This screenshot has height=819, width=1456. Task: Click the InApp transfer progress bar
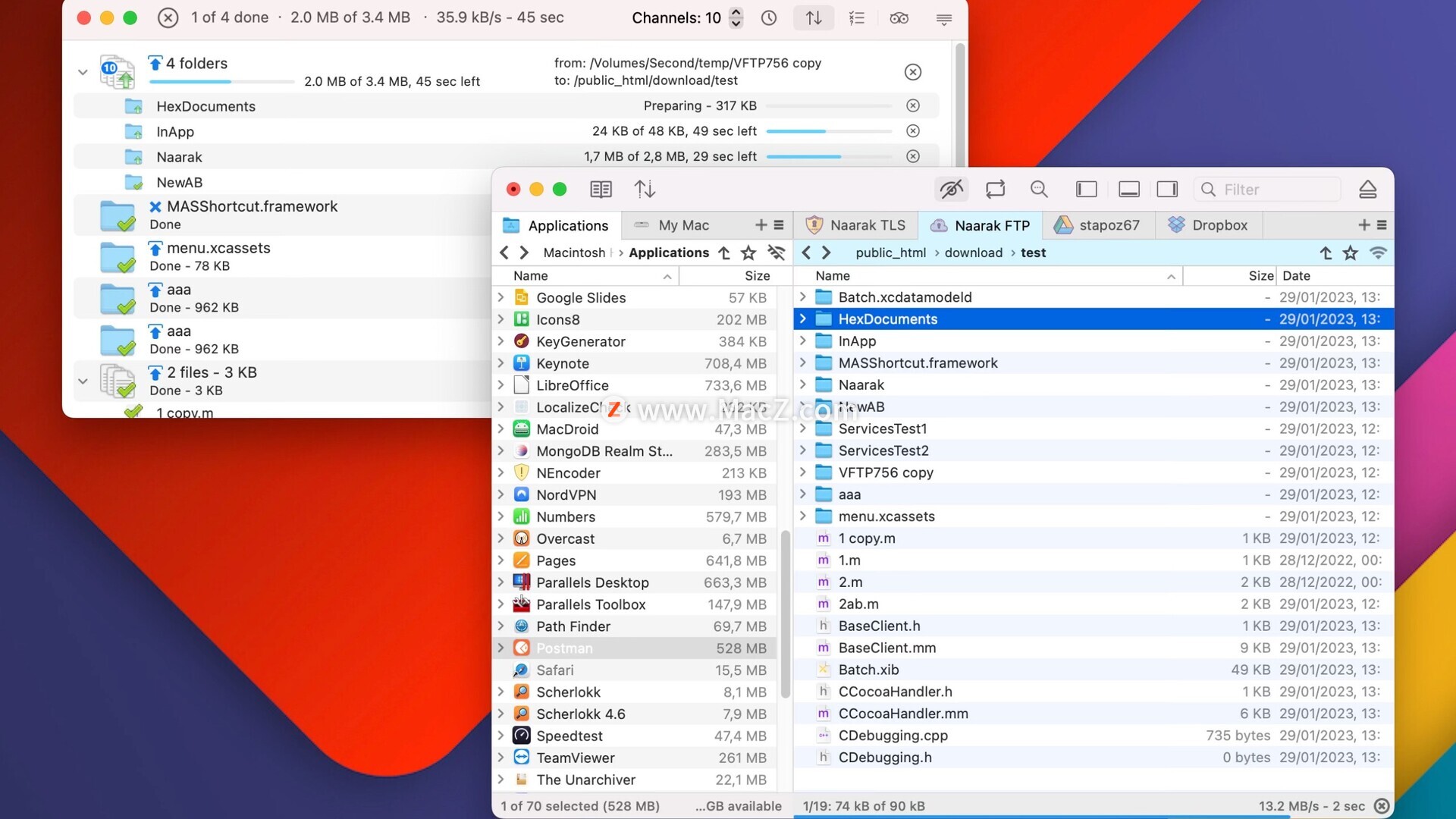click(x=830, y=131)
